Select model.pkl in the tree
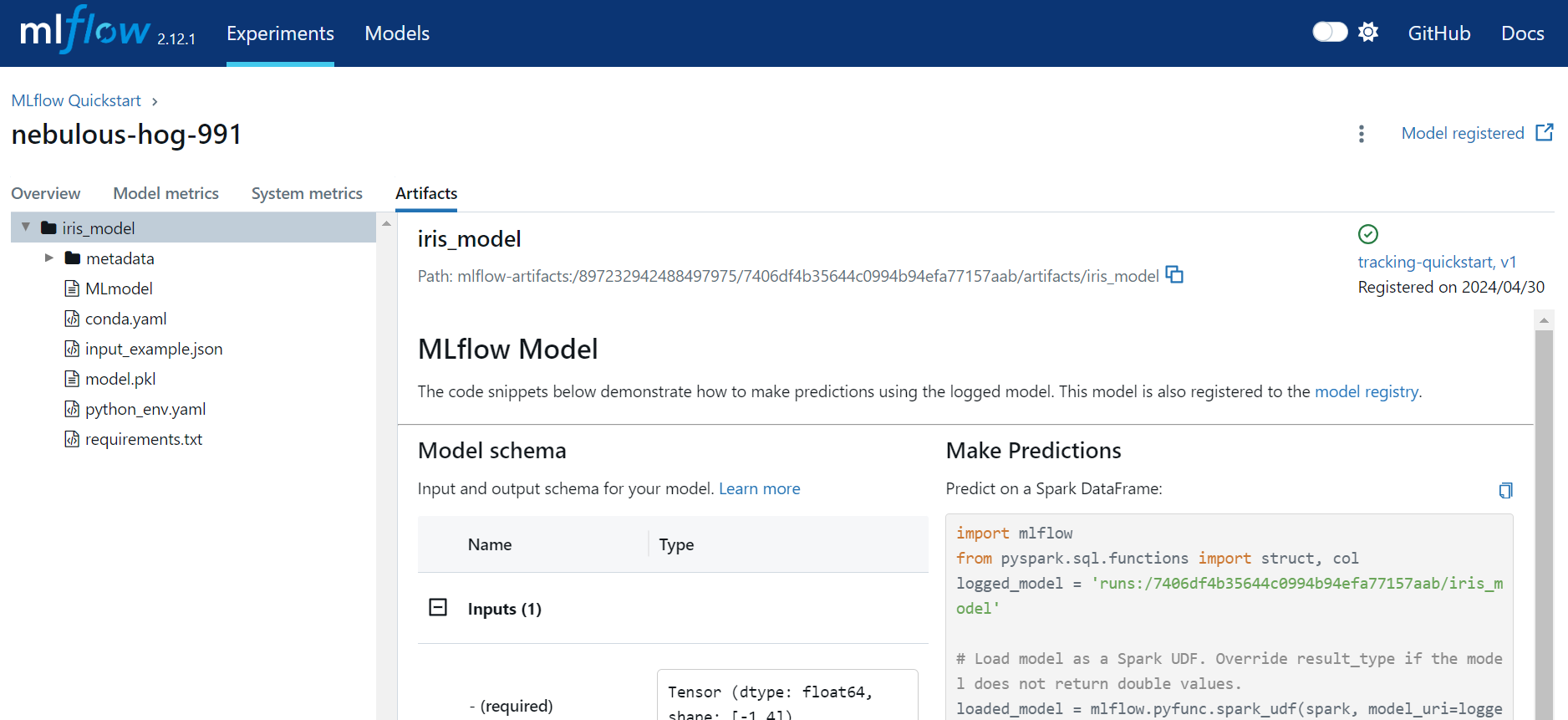Image resolution: width=1568 pixels, height=720 pixels. click(x=120, y=379)
